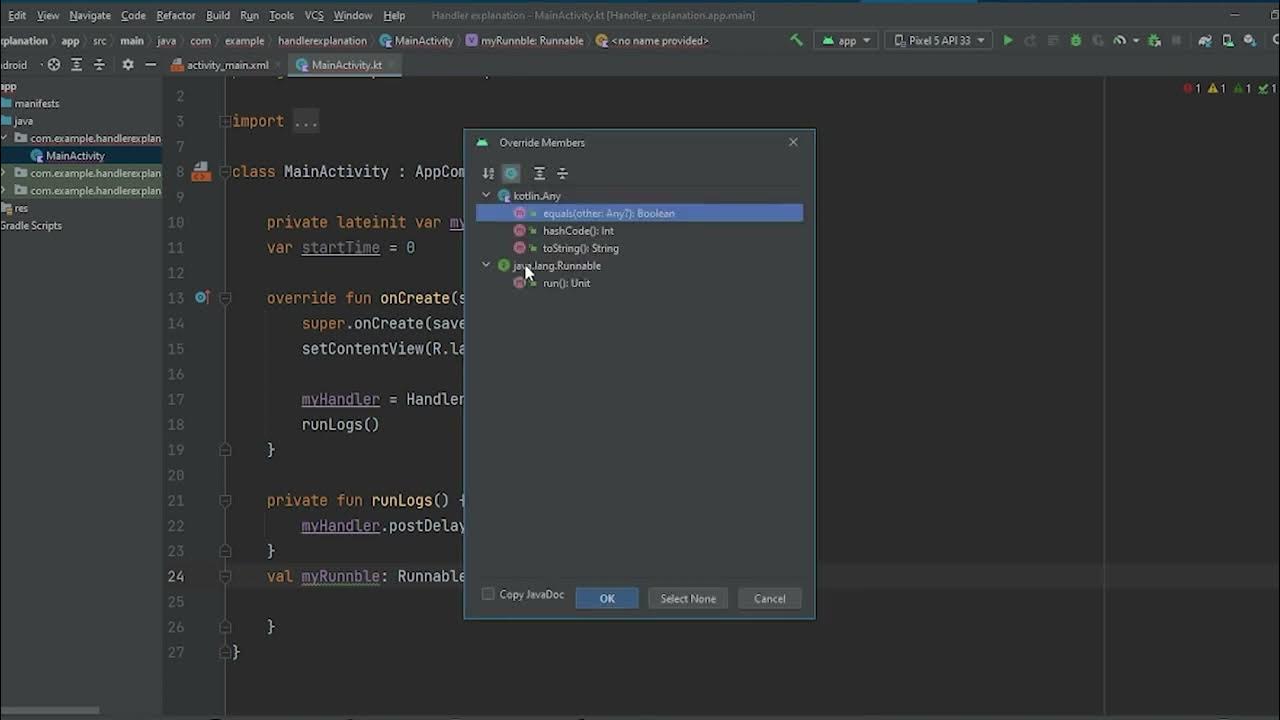Click OK in Override Members dialog
Image resolution: width=1280 pixels, height=720 pixels.
pos(607,598)
